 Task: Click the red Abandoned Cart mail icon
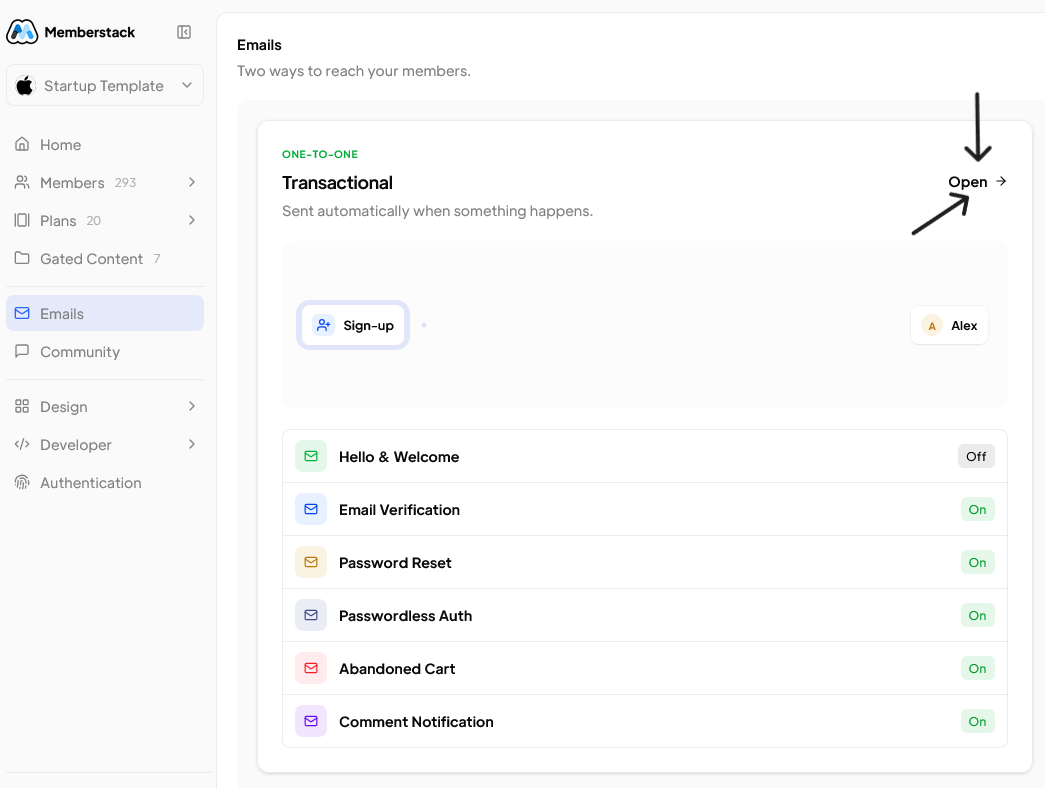(x=311, y=668)
